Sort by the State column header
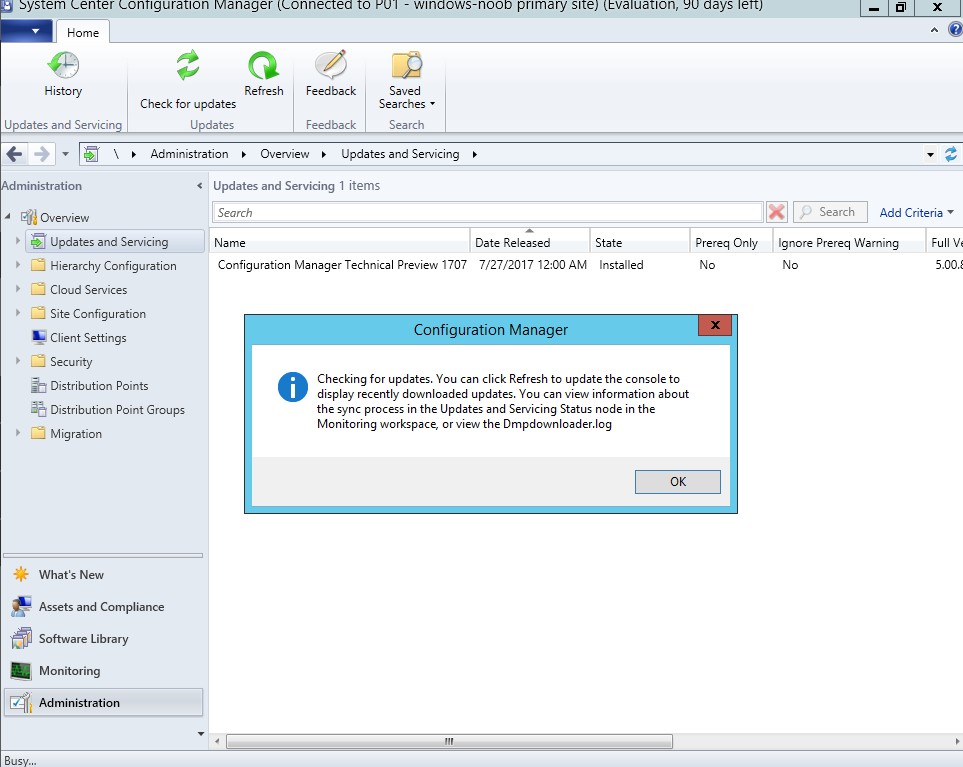The height and width of the screenshot is (767, 963). tap(640, 243)
